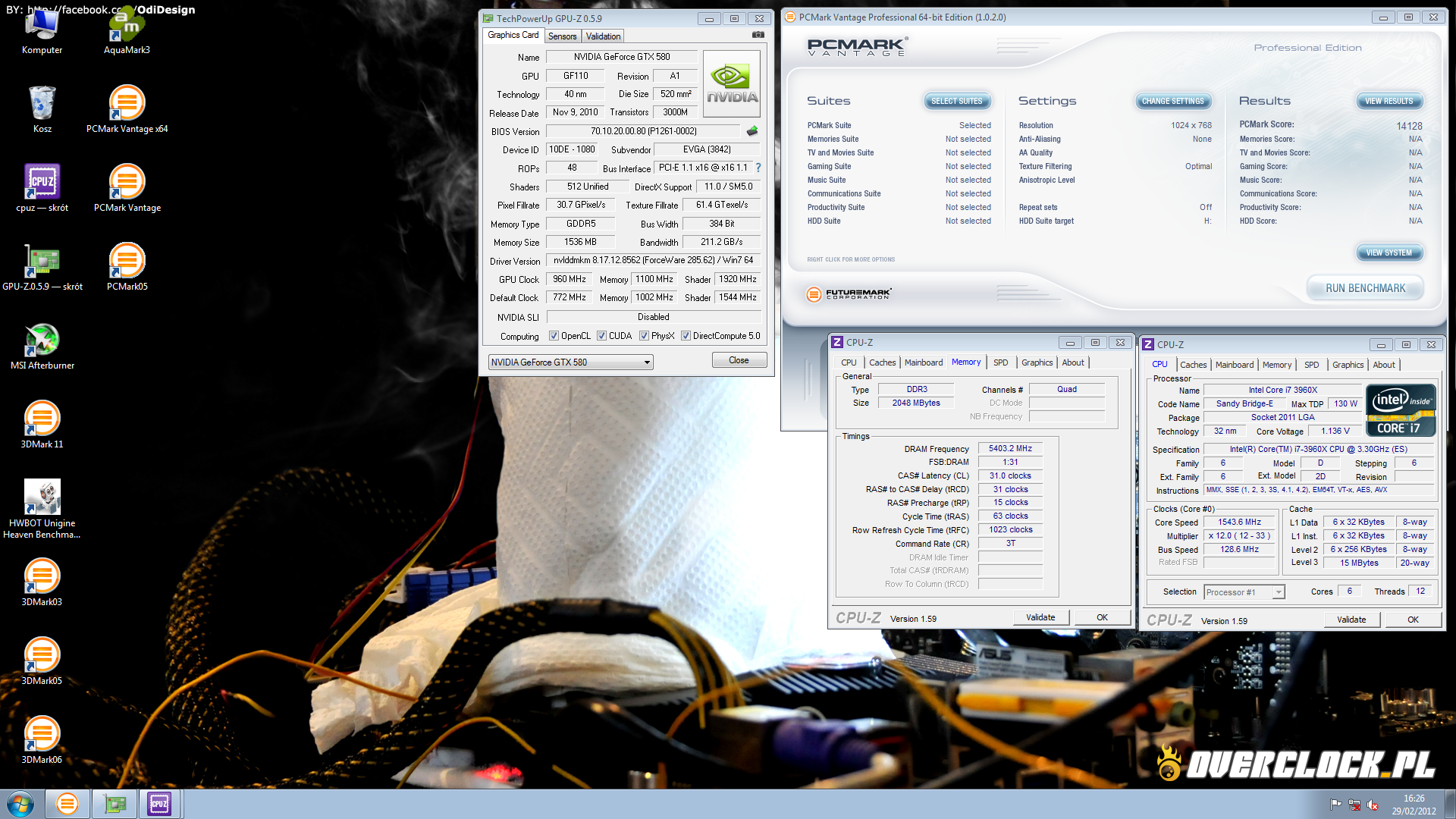The width and height of the screenshot is (1456, 819).
Task: Click the Core Speed 1543.6 MHz value
Action: (x=1239, y=522)
